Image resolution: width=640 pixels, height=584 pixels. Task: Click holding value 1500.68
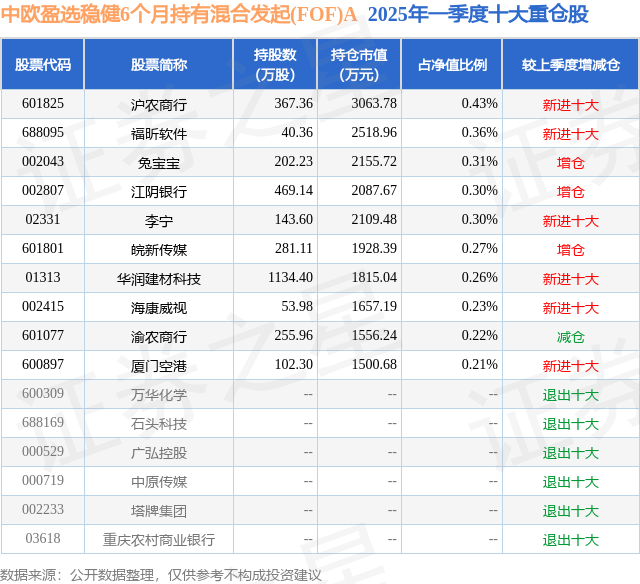tap(374, 364)
